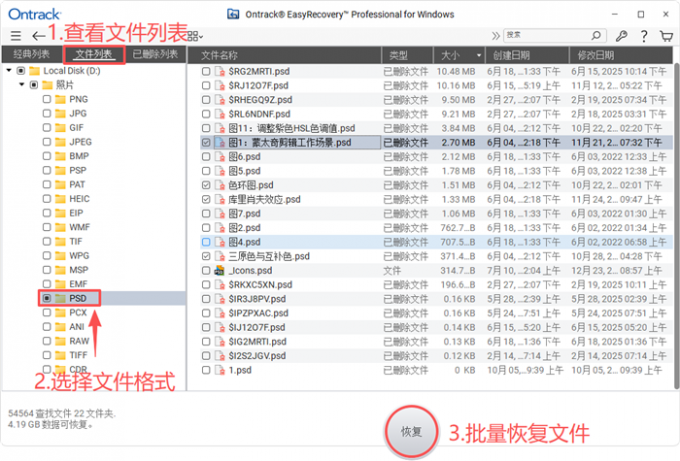Image resolution: width=680 pixels, height=461 pixels.
Task: Check the JPG folder checkbox
Action: tap(47, 113)
